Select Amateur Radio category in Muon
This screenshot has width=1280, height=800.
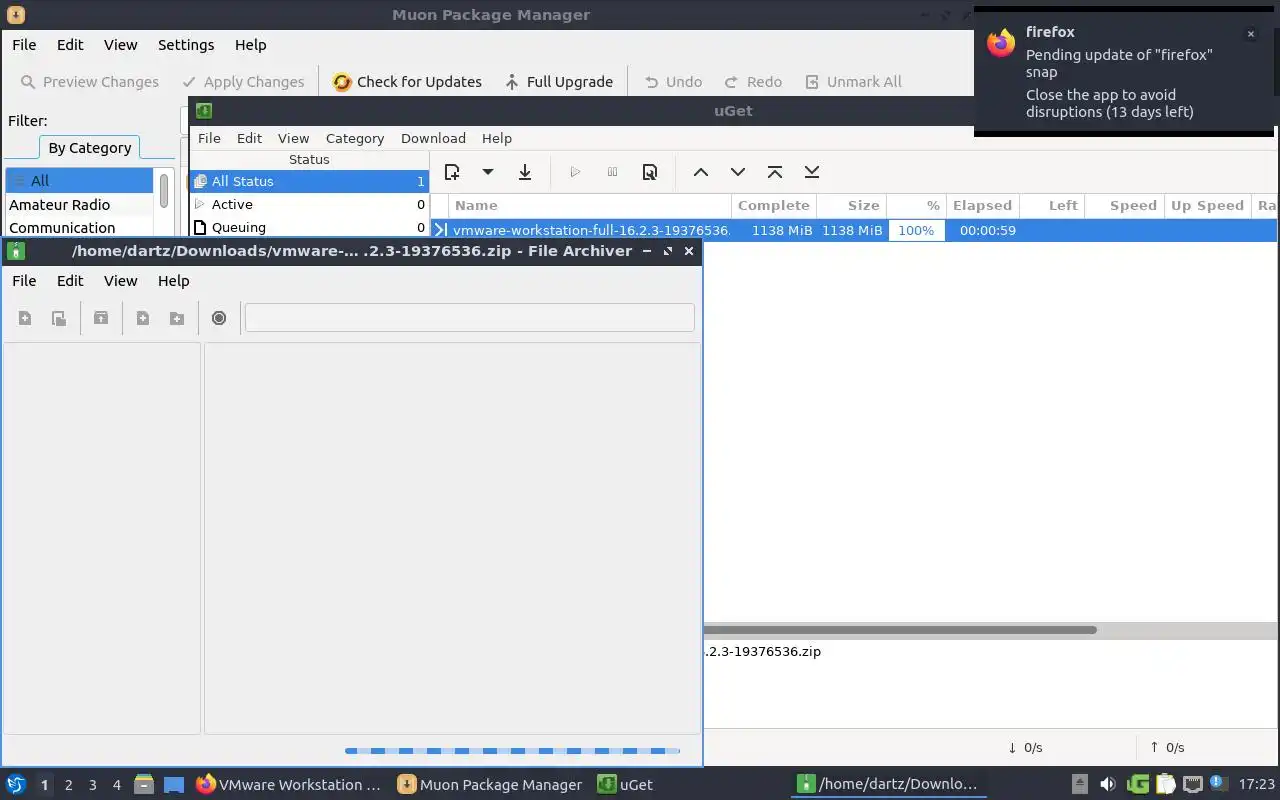pyautogui.click(x=79, y=205)
